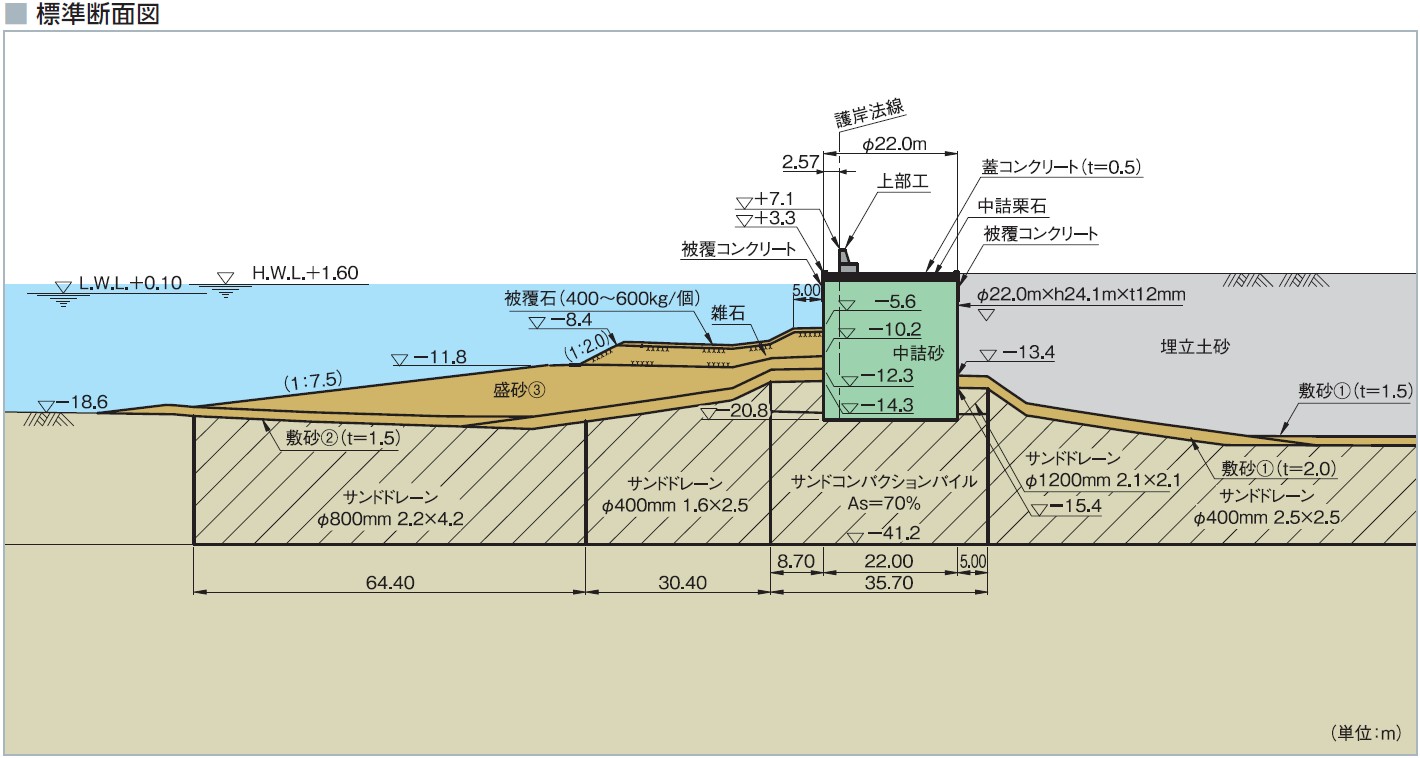Click the (単位:m) unit note
This screenshot has width=1420, height=758.
pyautogui.click(x=1366, y=733)
